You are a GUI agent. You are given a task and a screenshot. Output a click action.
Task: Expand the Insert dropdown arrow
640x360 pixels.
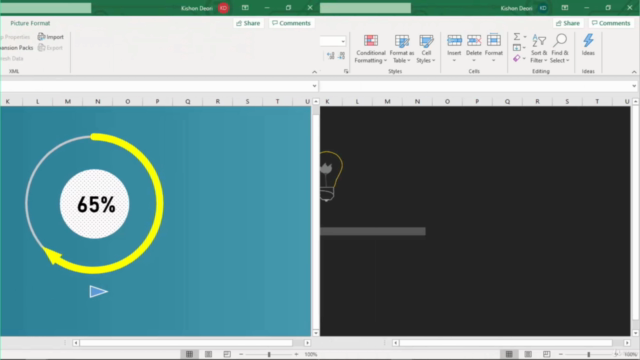coord(454,60)
